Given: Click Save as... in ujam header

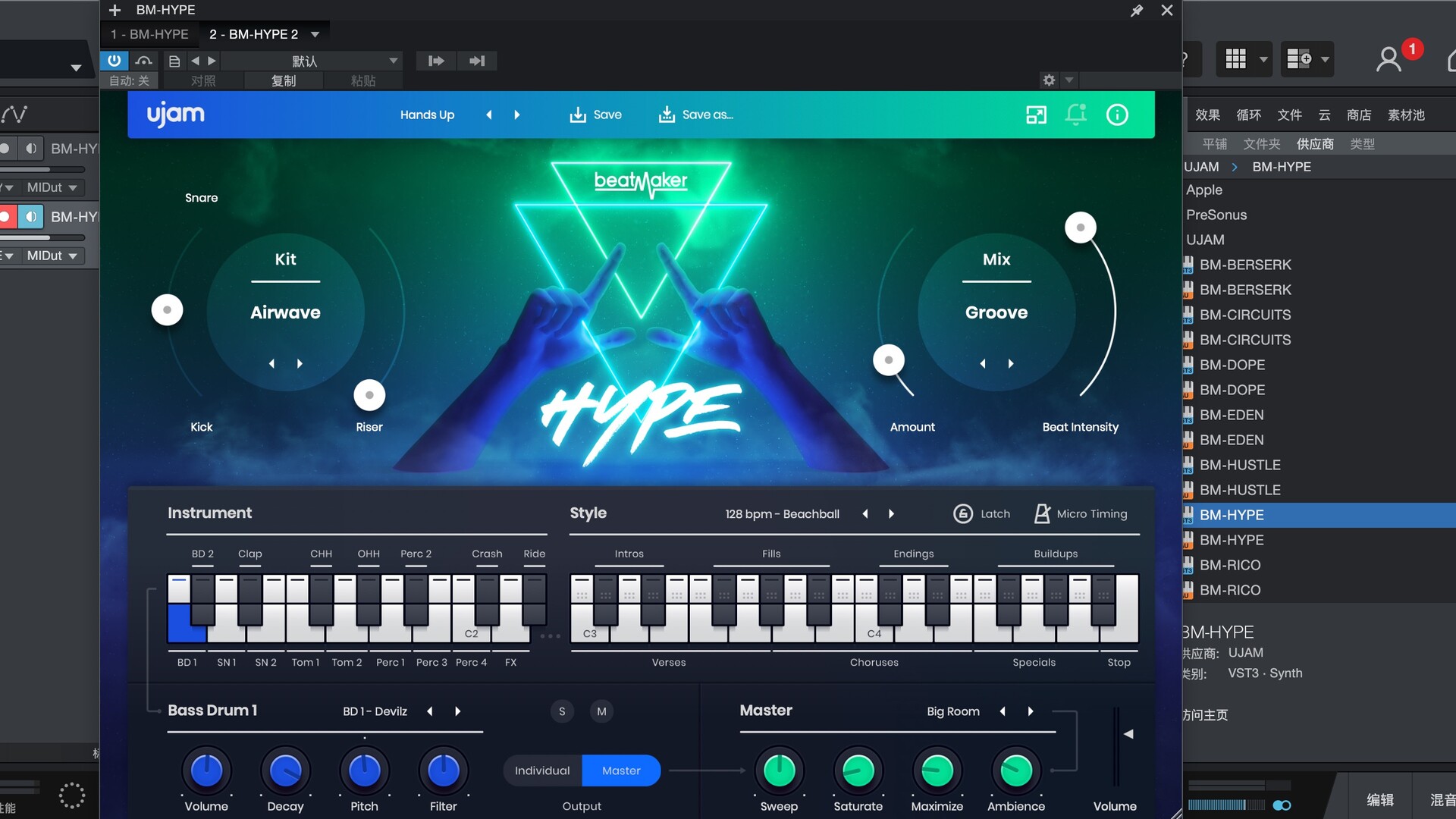Looking at the screenshot, I should [695, 115].
